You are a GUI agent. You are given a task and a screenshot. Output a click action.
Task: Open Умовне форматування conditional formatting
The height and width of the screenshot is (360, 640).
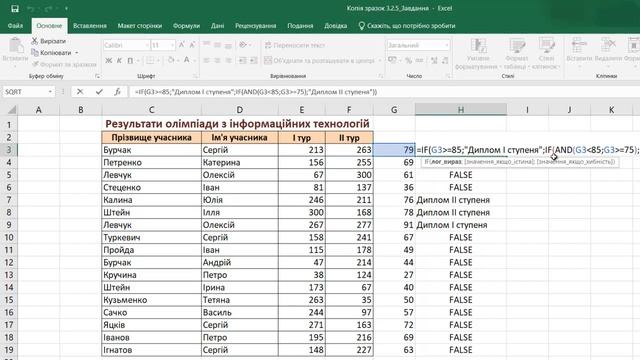coord(478,53)
